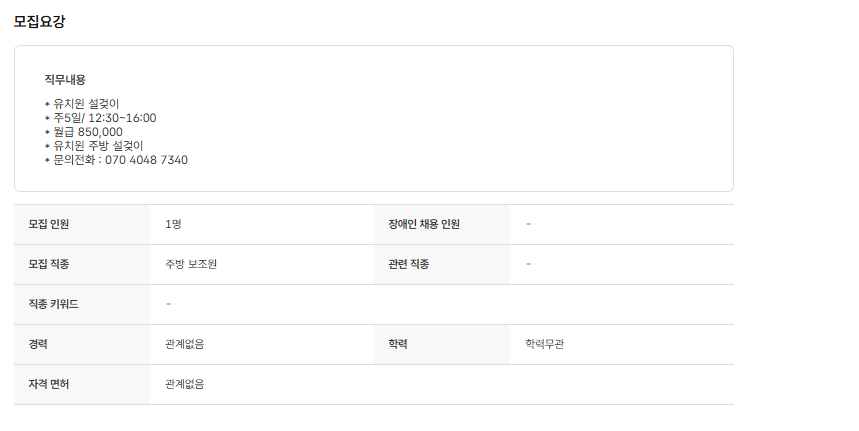Click the 1명 recruitment count value
This screenshot has height=431, width=859.
(173, 224)
